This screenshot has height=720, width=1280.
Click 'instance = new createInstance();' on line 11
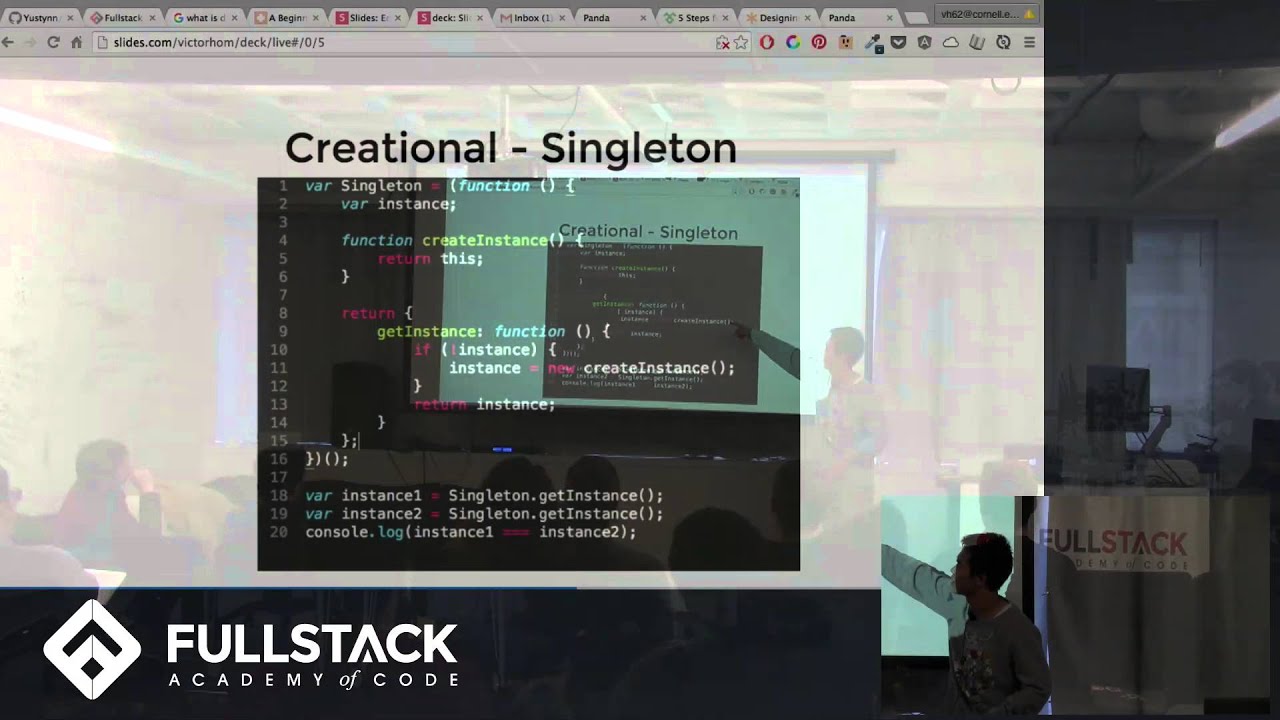(x=592, y=368)
